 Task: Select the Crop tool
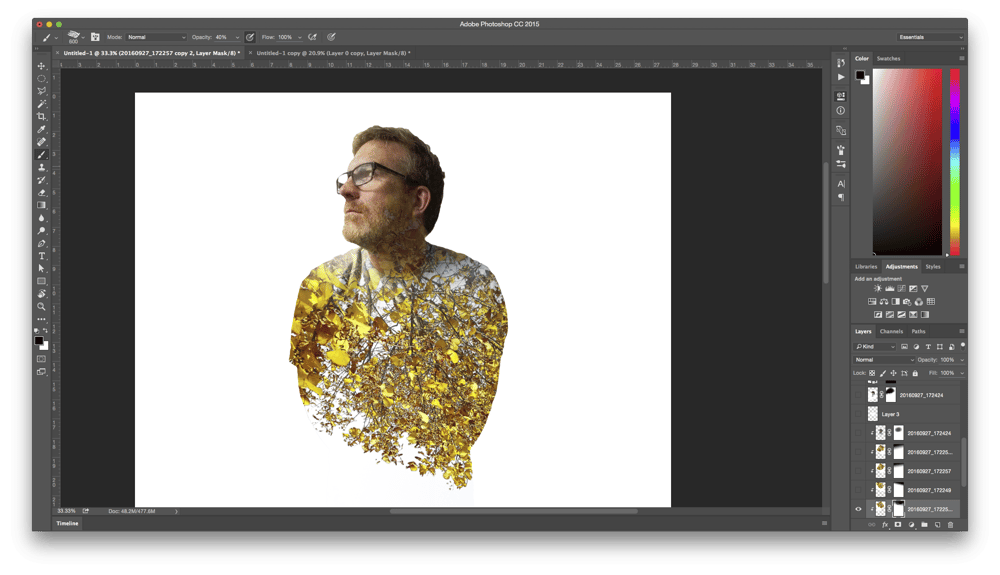(x=41, y=117)
